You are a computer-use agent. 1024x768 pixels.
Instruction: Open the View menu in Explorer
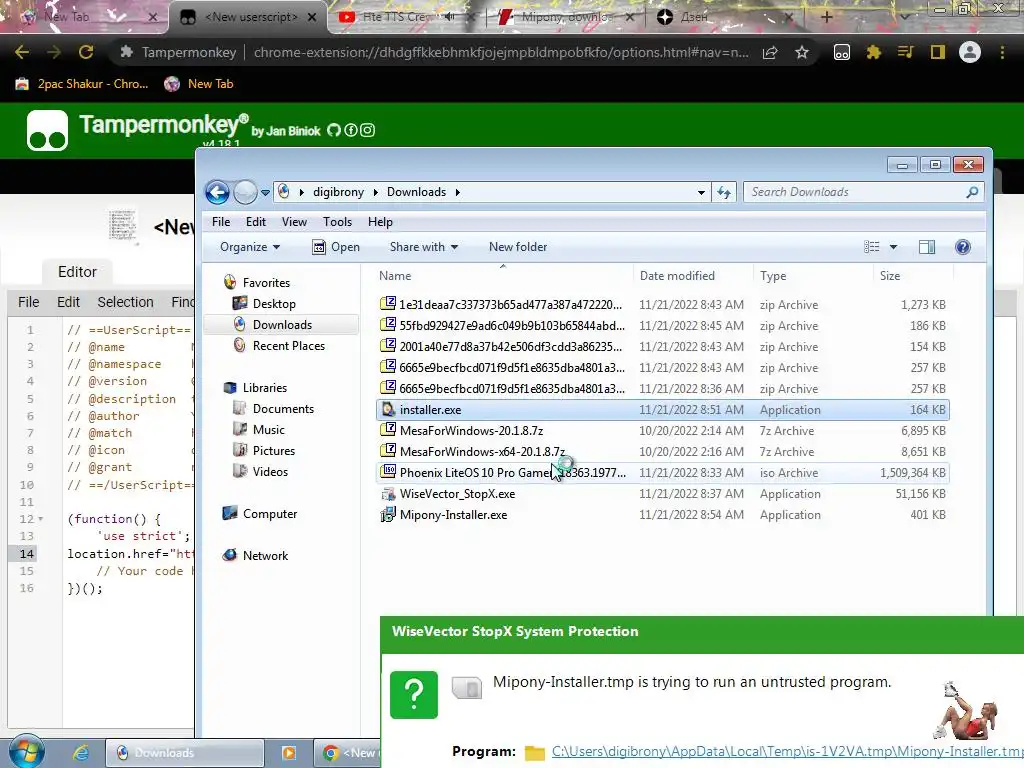click(294, 222)
